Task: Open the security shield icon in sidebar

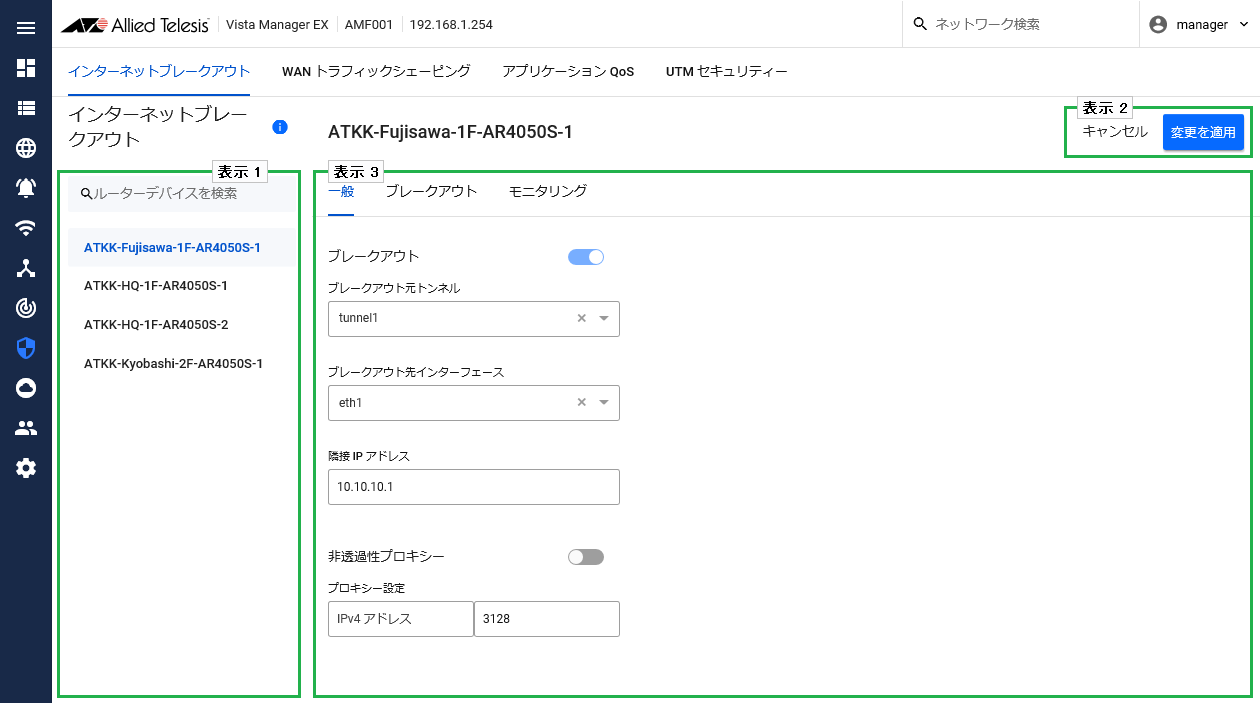Action: (x=26, y=348)
